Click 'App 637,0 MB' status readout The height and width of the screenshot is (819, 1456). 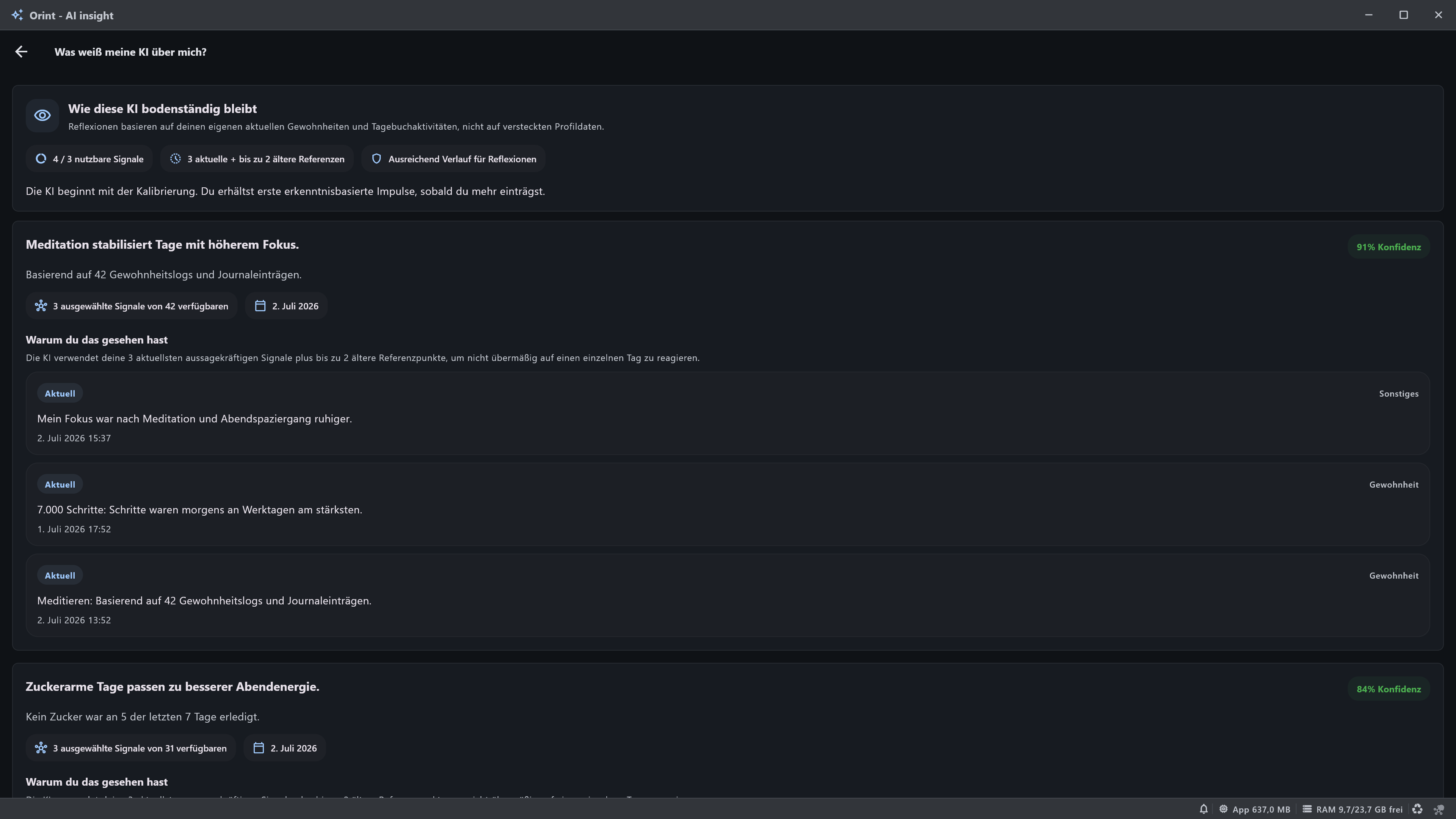click(x=1261, y=810)
